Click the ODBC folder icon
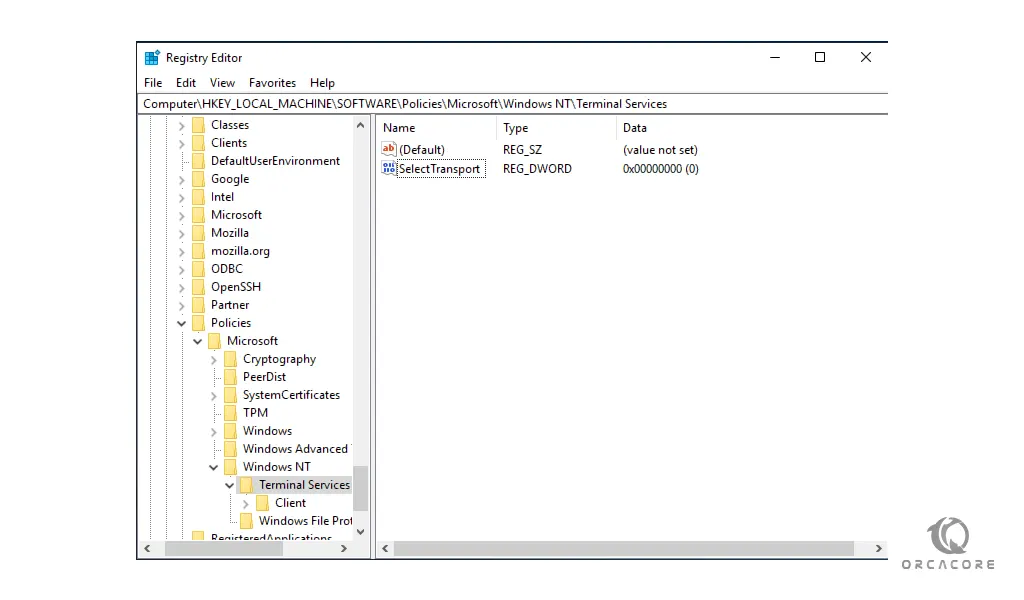 coord(199,269)
